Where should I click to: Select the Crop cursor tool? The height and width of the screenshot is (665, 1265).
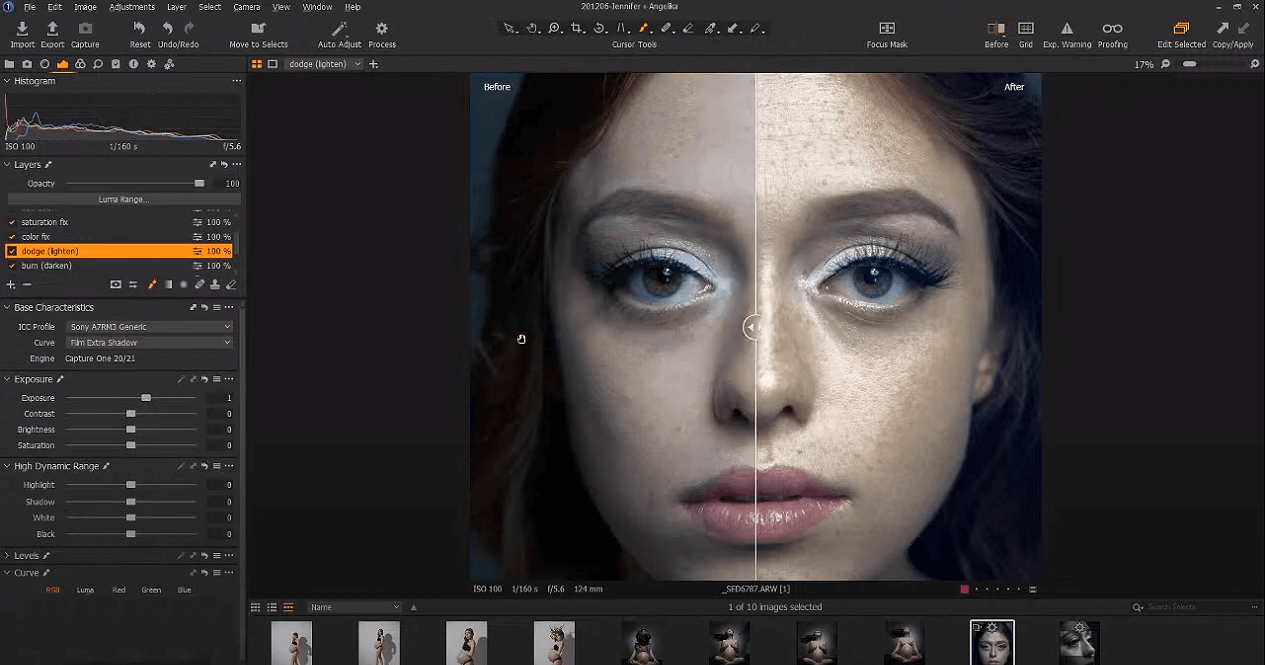[577, 29]
